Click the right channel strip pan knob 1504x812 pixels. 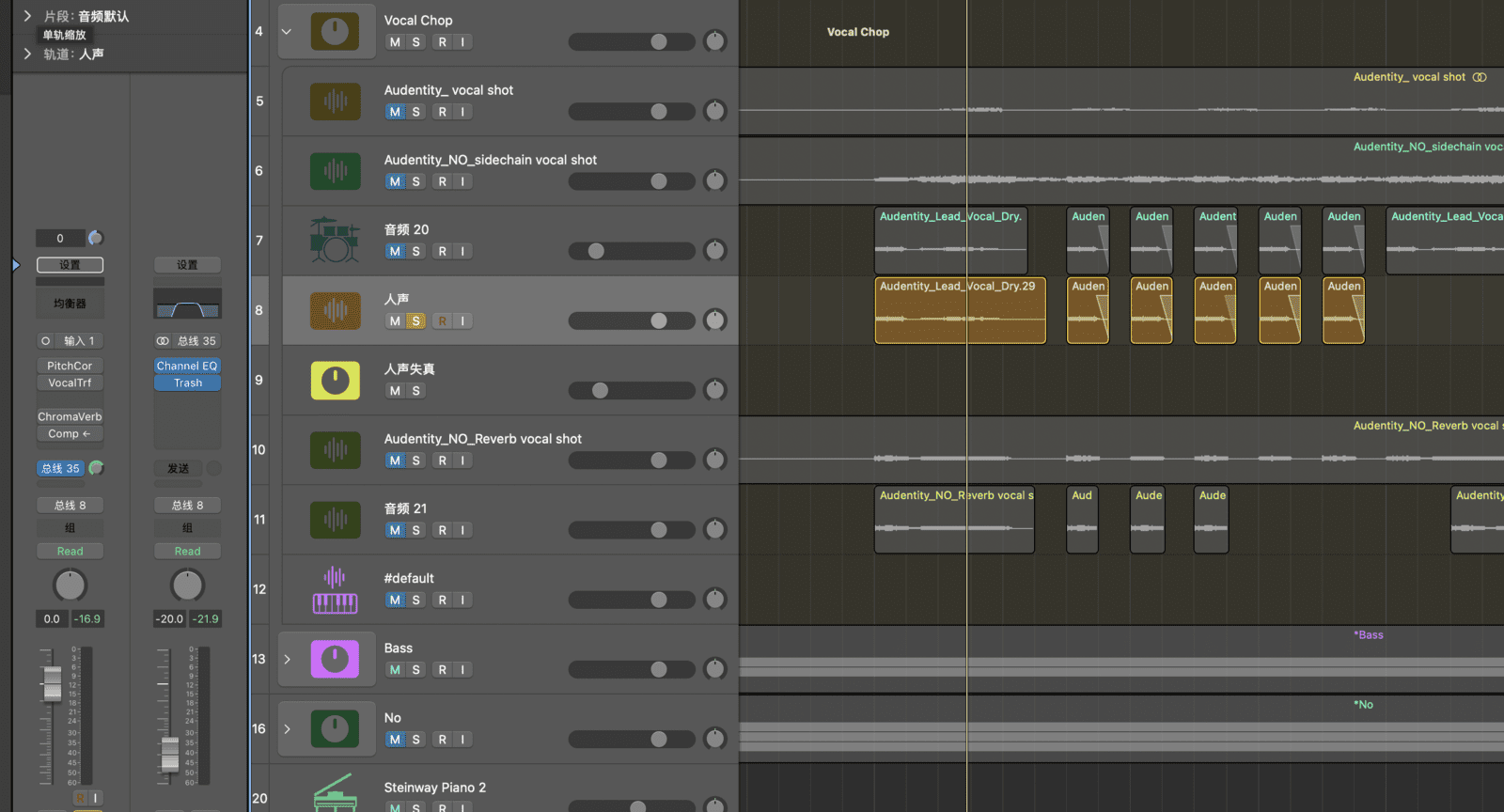coord(187,586)
